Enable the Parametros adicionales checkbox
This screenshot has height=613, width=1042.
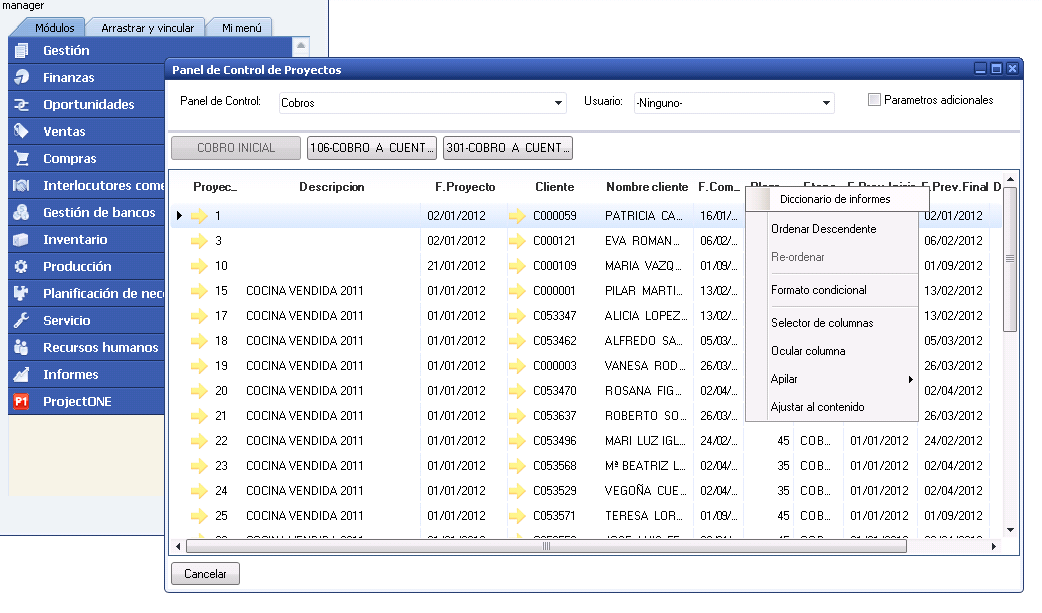(x=875, y=100)
